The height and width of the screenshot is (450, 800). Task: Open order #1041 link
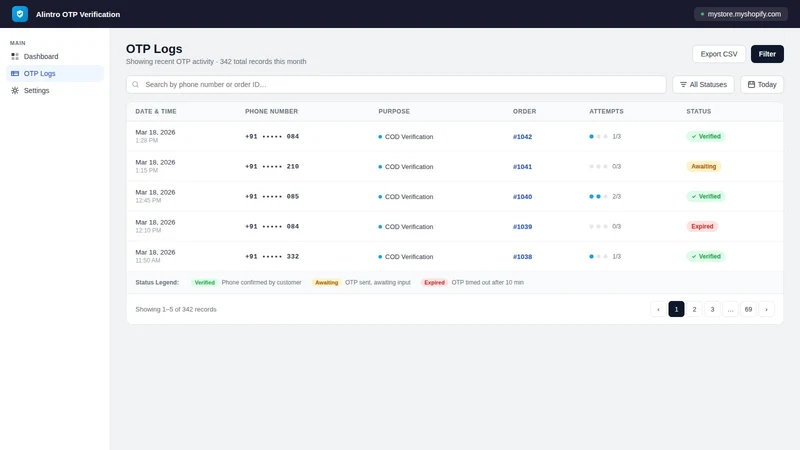tap(522, 167)
